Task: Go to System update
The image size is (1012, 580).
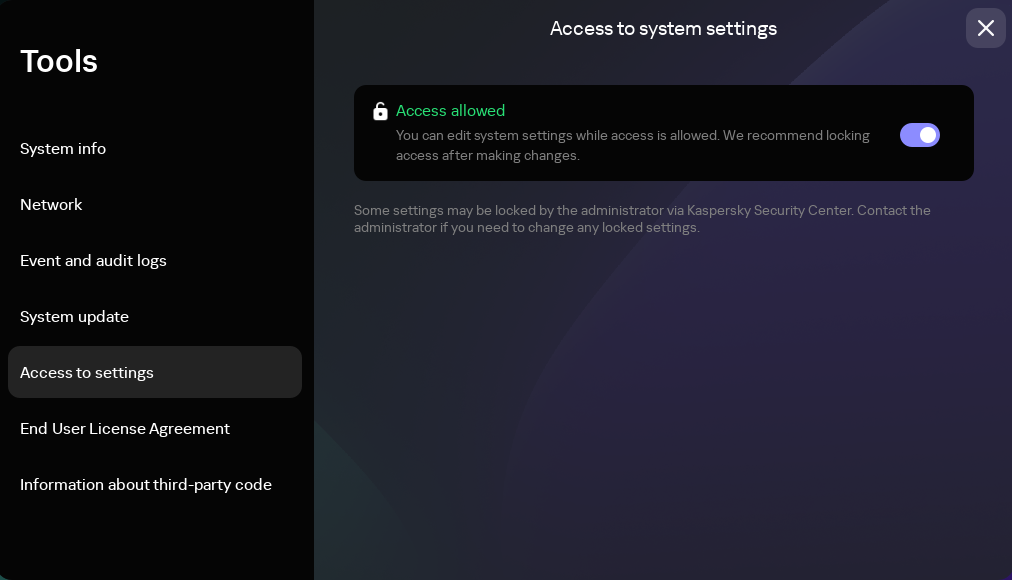Action: pos(74,316)
